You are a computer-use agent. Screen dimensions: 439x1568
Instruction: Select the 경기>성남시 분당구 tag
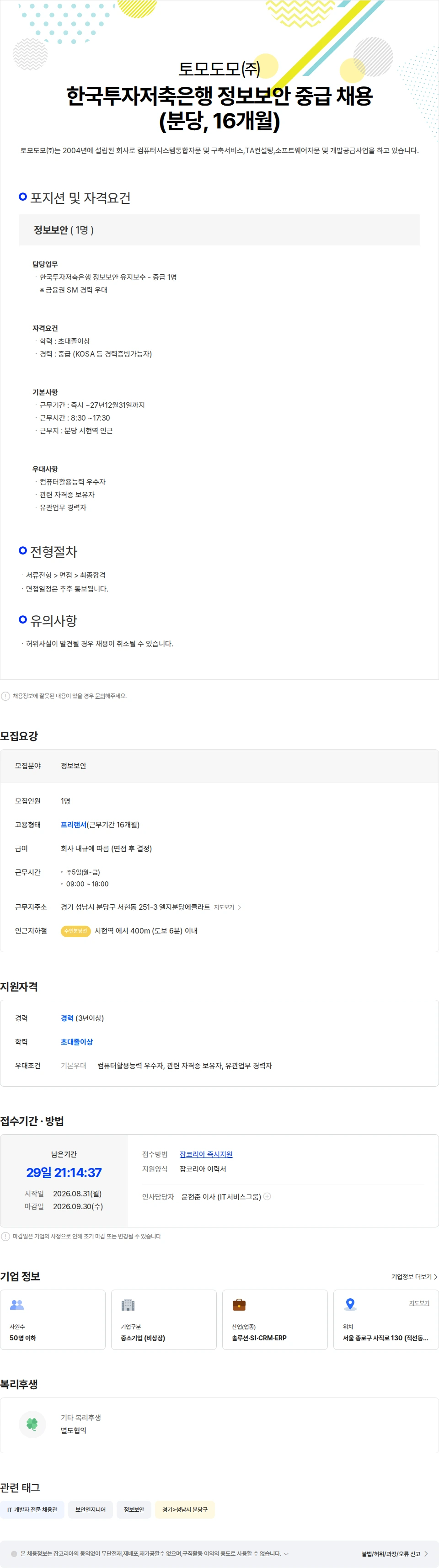(185, 1509)
